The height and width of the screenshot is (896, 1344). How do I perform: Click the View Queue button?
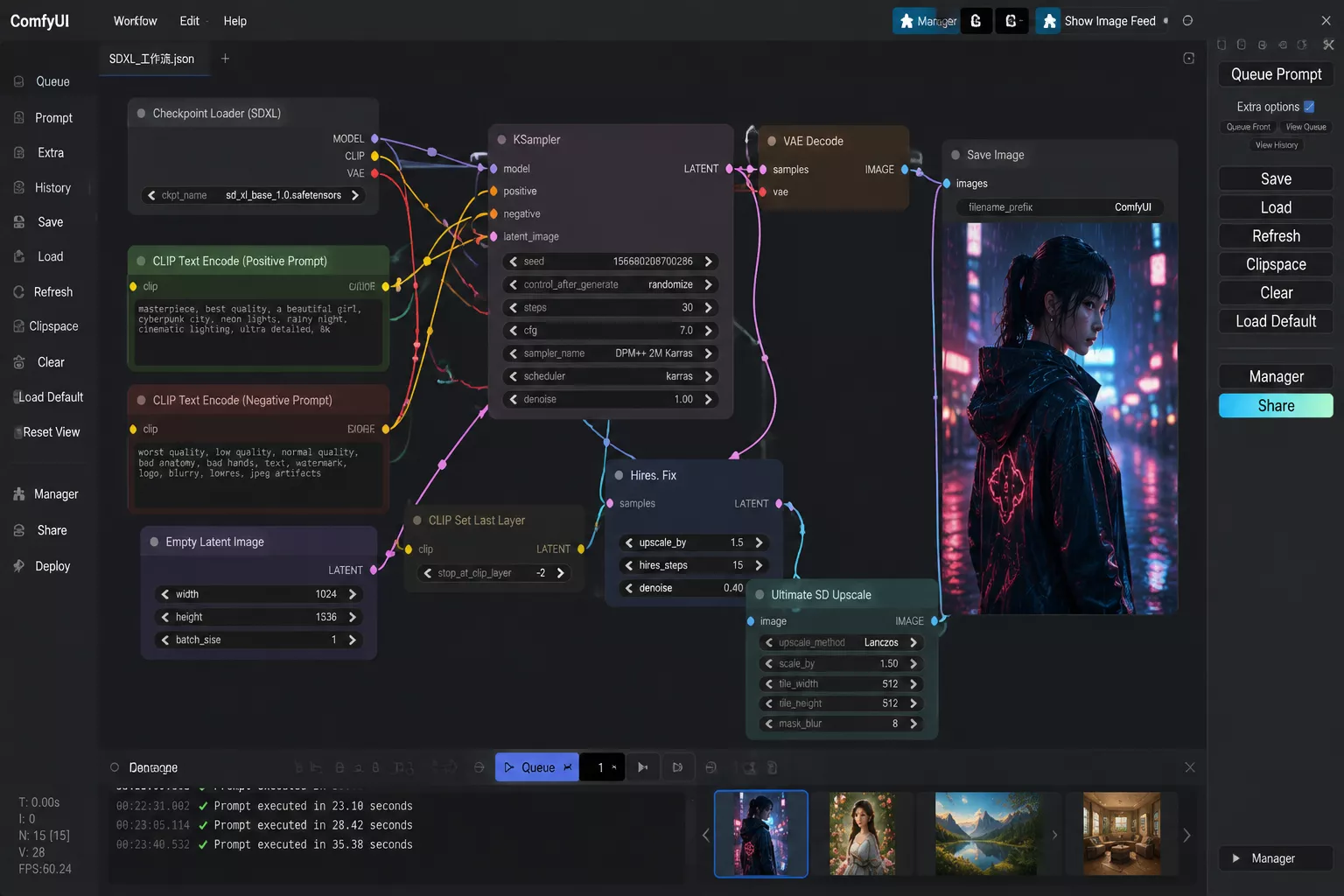(1305, 127)
